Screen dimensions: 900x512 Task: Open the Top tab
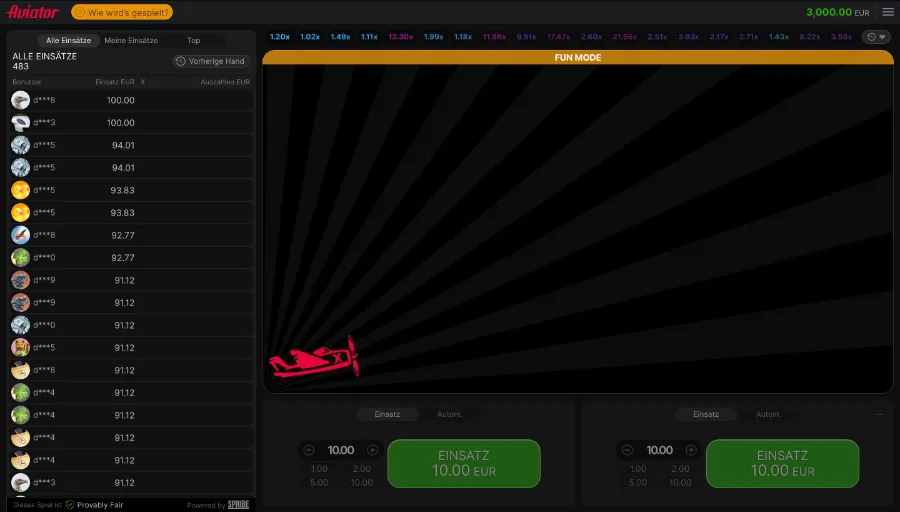(x=193, y=40)
